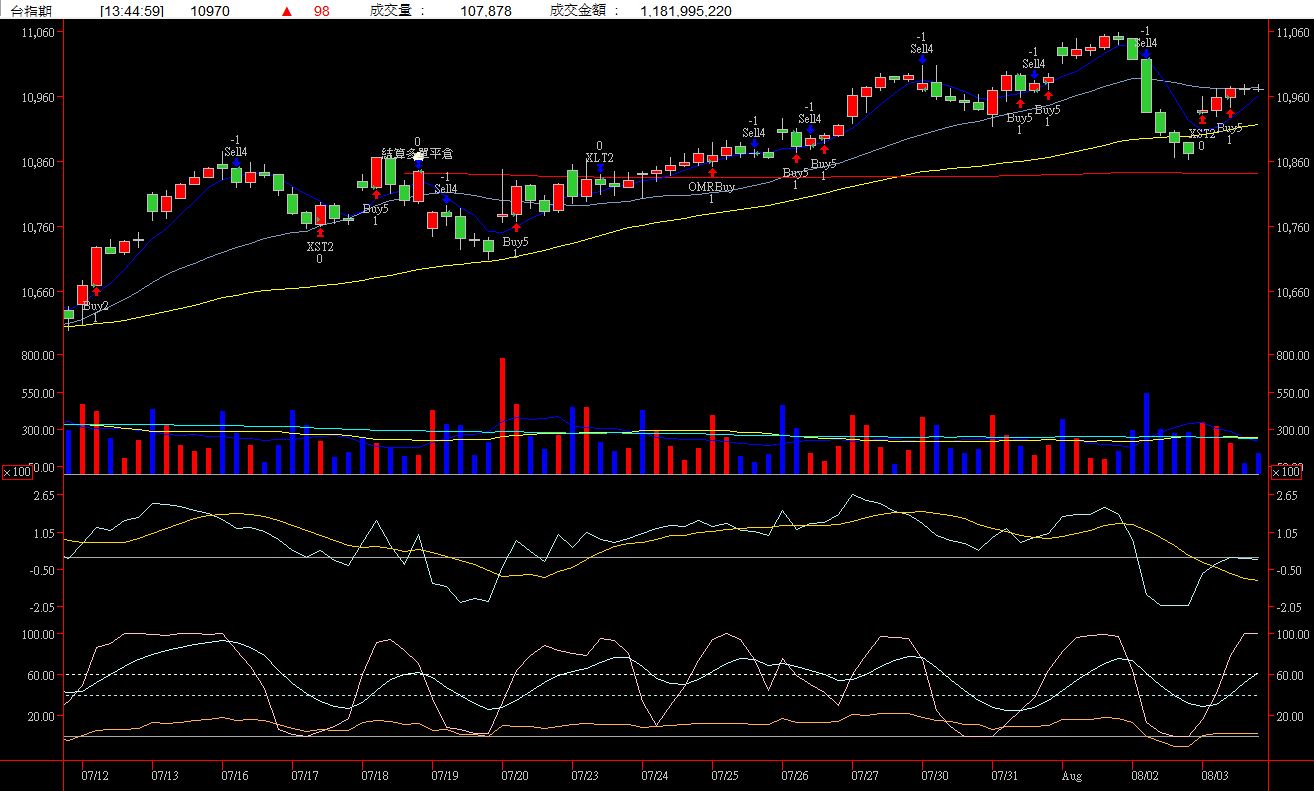Select the 07/18 date on time axis

coord(375,775)
